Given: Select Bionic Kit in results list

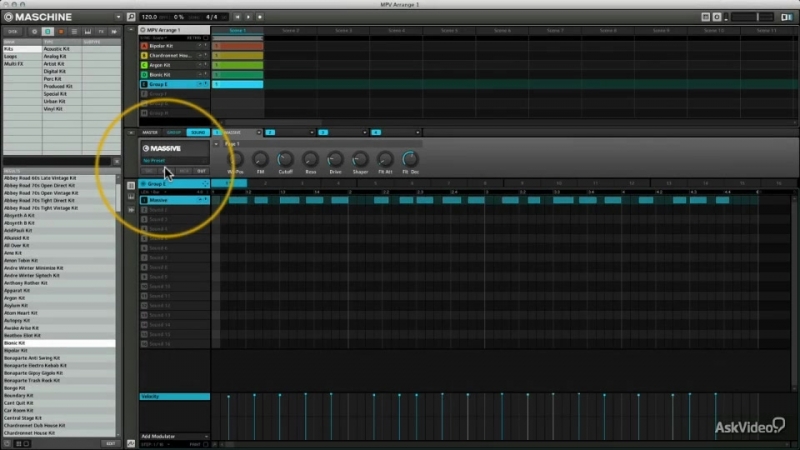Looking at the screenshot, I should tap(59, 343).
